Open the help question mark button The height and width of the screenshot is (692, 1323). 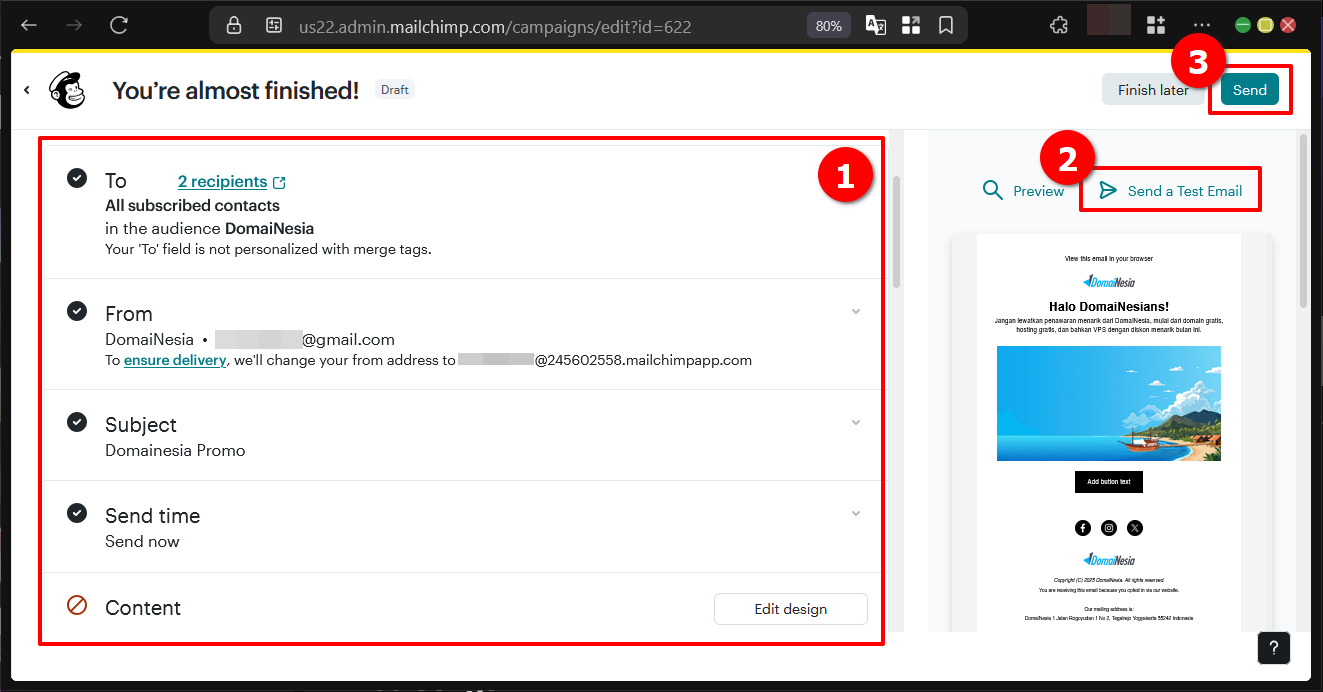[x=1273, y=648]
